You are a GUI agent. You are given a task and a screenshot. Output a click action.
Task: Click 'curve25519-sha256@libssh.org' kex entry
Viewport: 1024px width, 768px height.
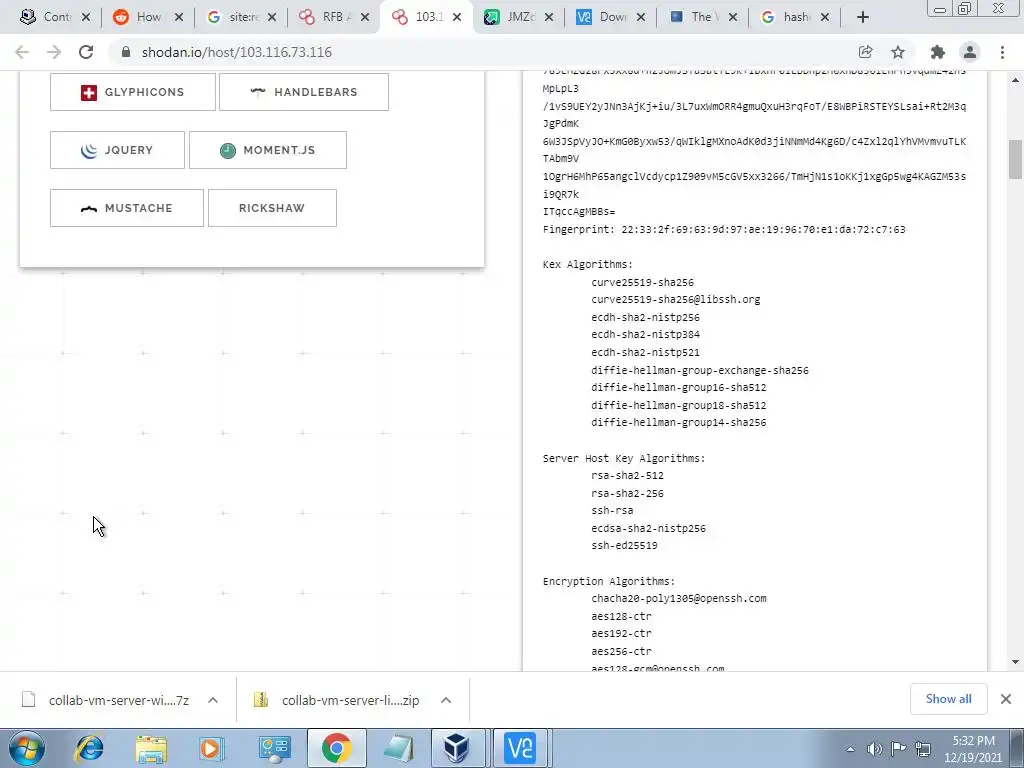click(x=675, y=300)
